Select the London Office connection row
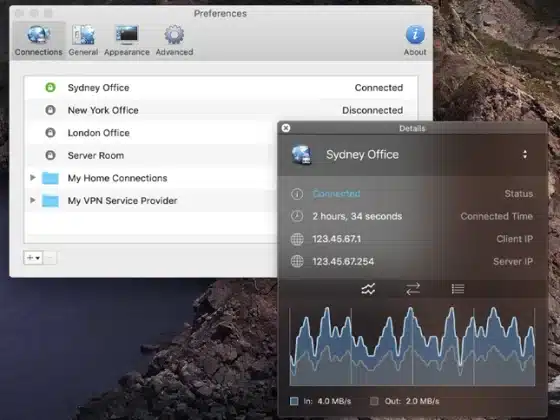The image size is (560, 420). (x=150, y=133)
